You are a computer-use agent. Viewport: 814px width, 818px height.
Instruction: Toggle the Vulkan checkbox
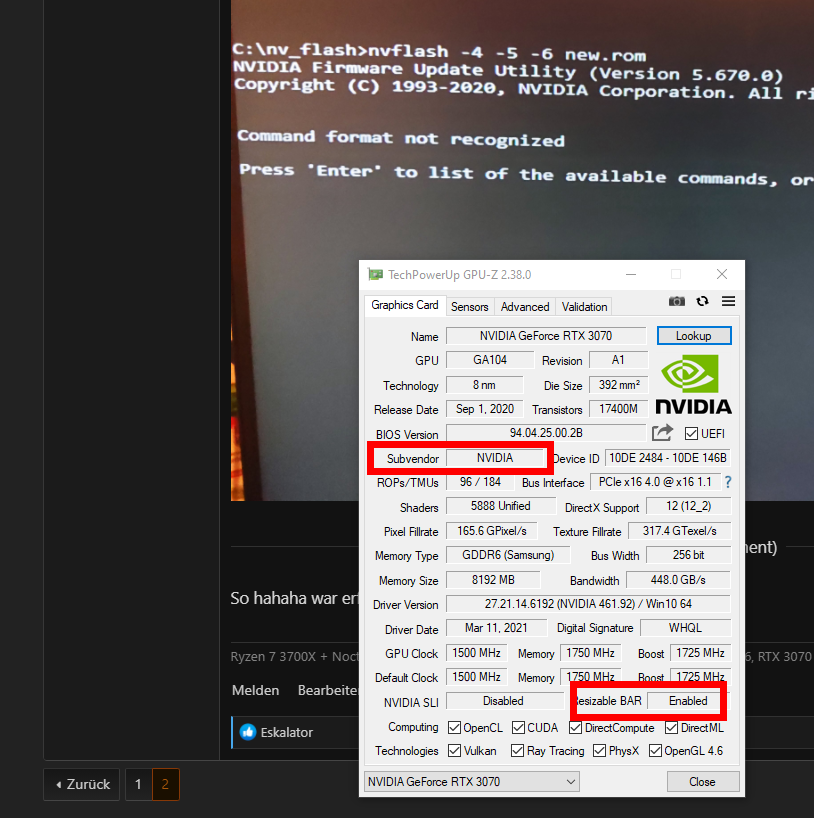tap(454, 750)
